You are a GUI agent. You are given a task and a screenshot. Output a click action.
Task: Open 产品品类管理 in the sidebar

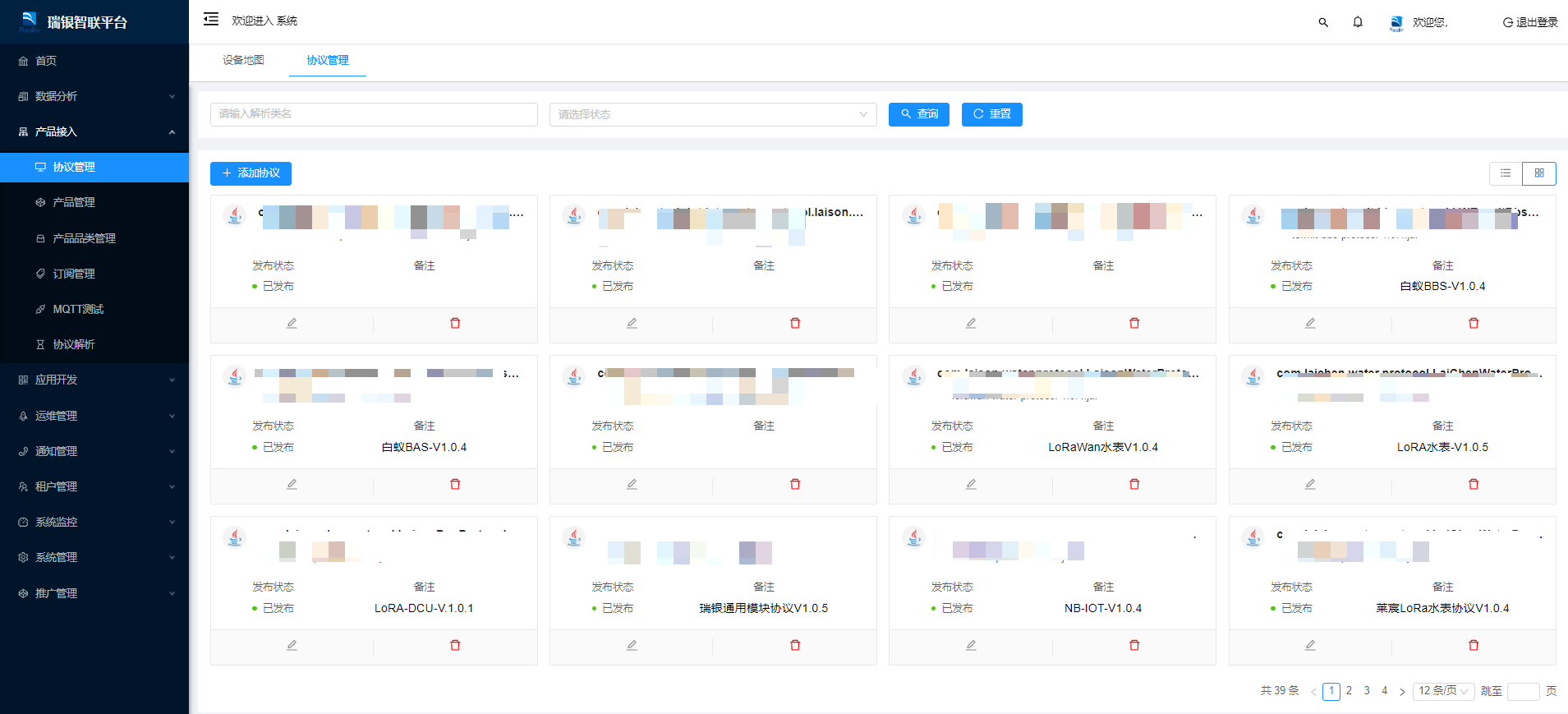click(x=94, y=238)
